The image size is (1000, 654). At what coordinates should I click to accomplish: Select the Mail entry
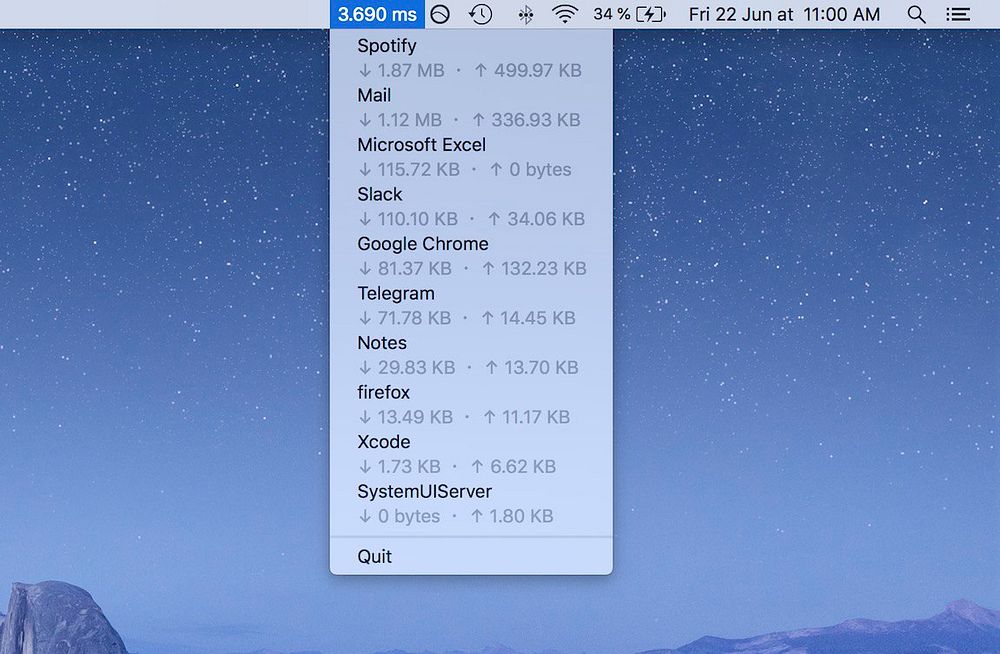[x=374, y=95]
